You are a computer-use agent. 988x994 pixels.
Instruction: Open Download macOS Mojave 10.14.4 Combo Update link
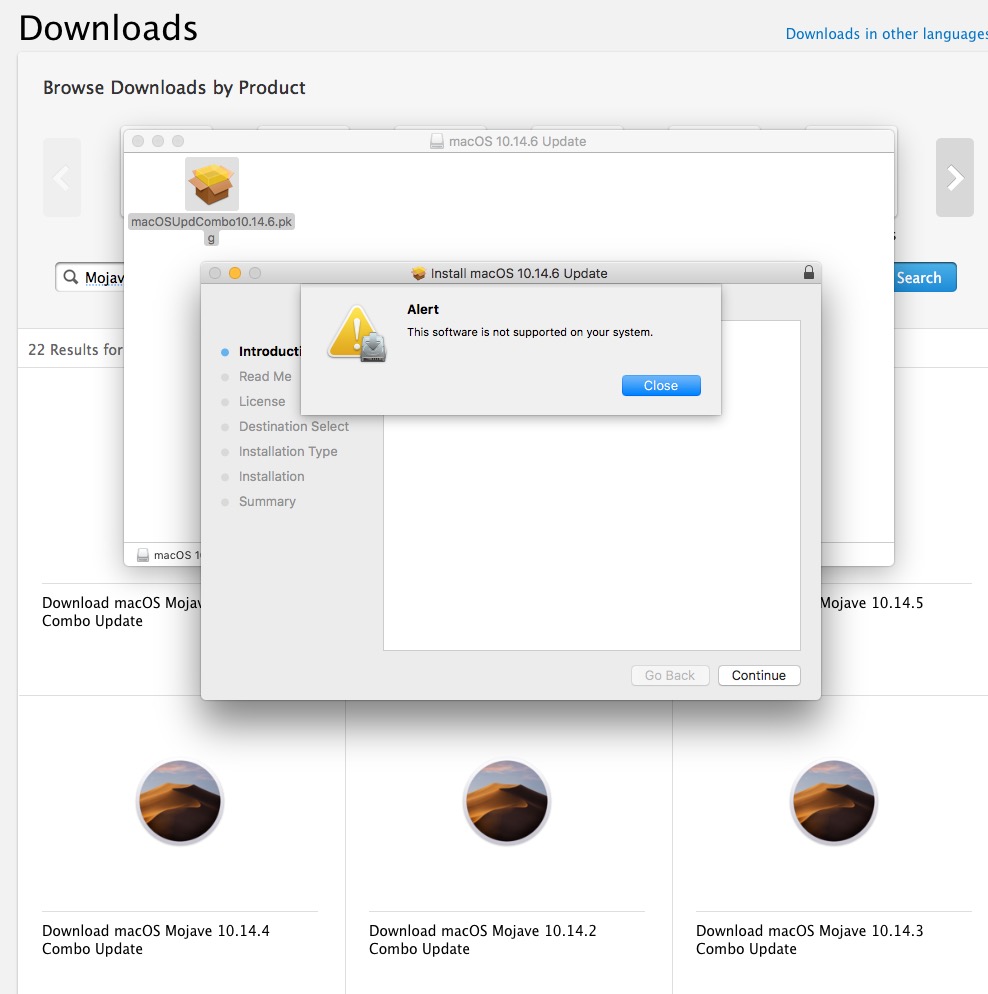156,939
